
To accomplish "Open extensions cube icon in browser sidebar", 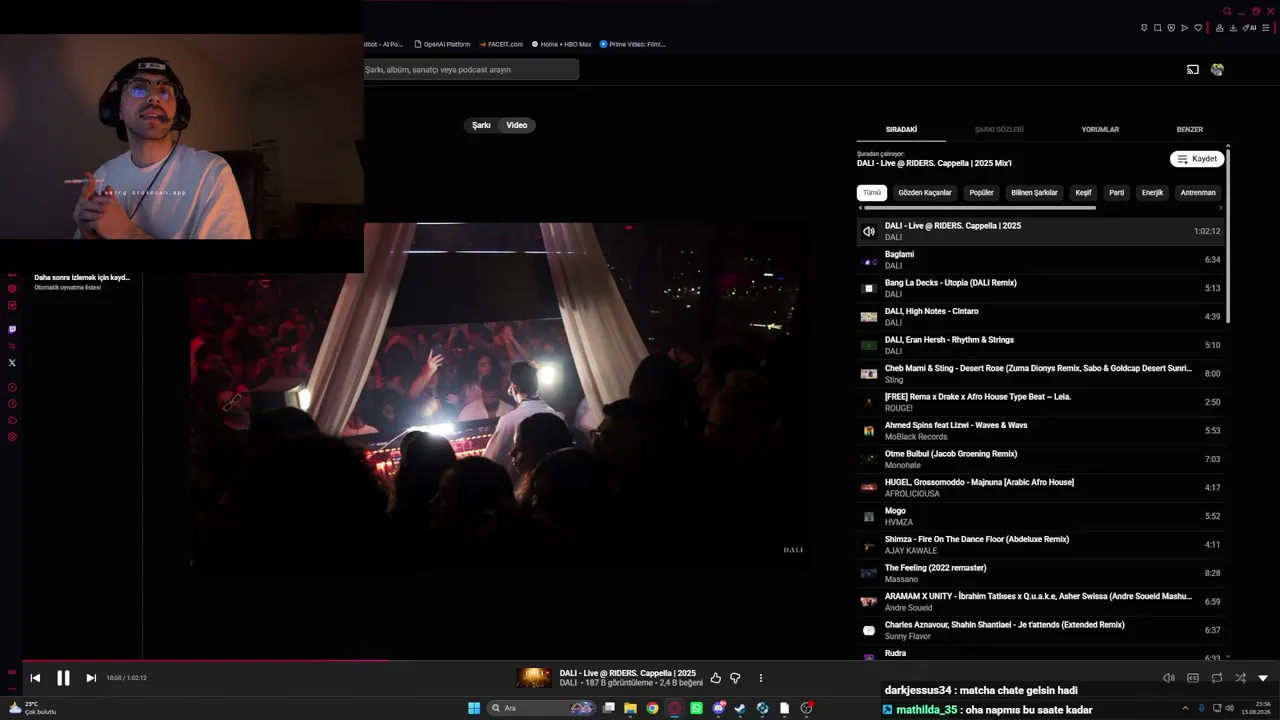I will pos(12,420).
